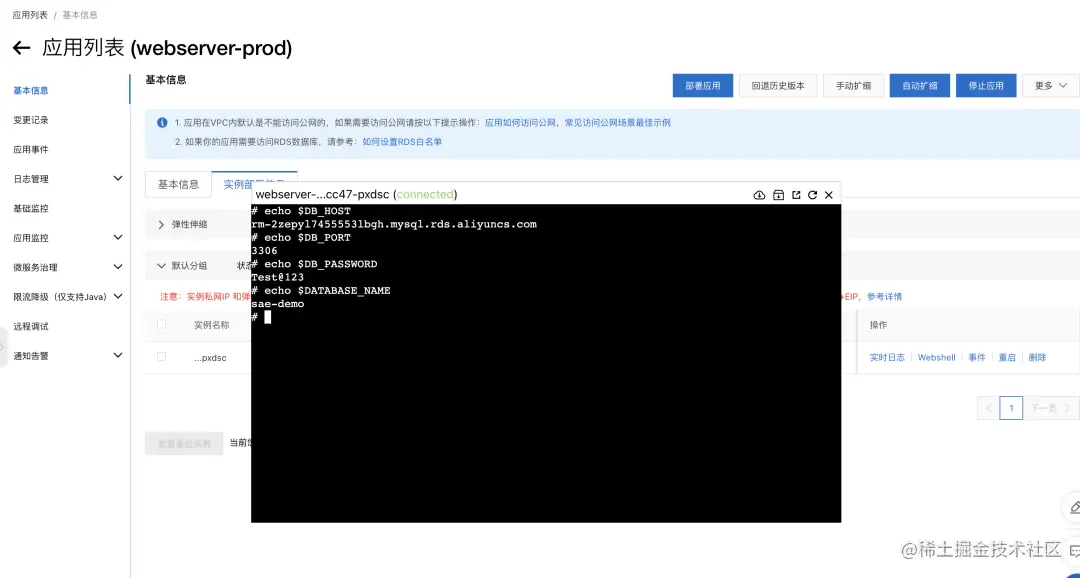Click the 实例名称 column header
1080x578 pixels.
pyautogui.click(x=211, y=324)
